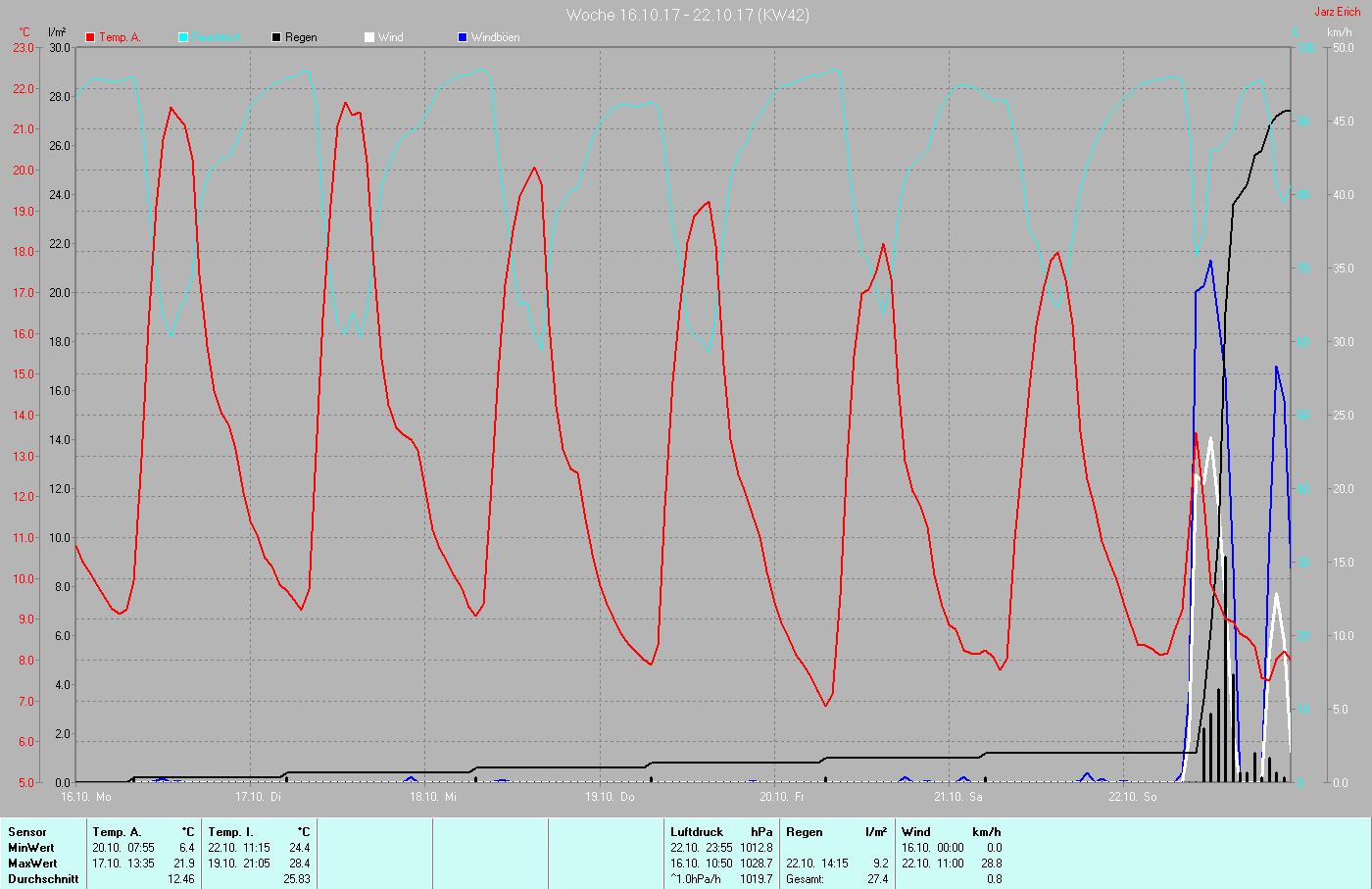Select the 21.10. Sa date axis label
The image size is (1372, 889).
957,797
